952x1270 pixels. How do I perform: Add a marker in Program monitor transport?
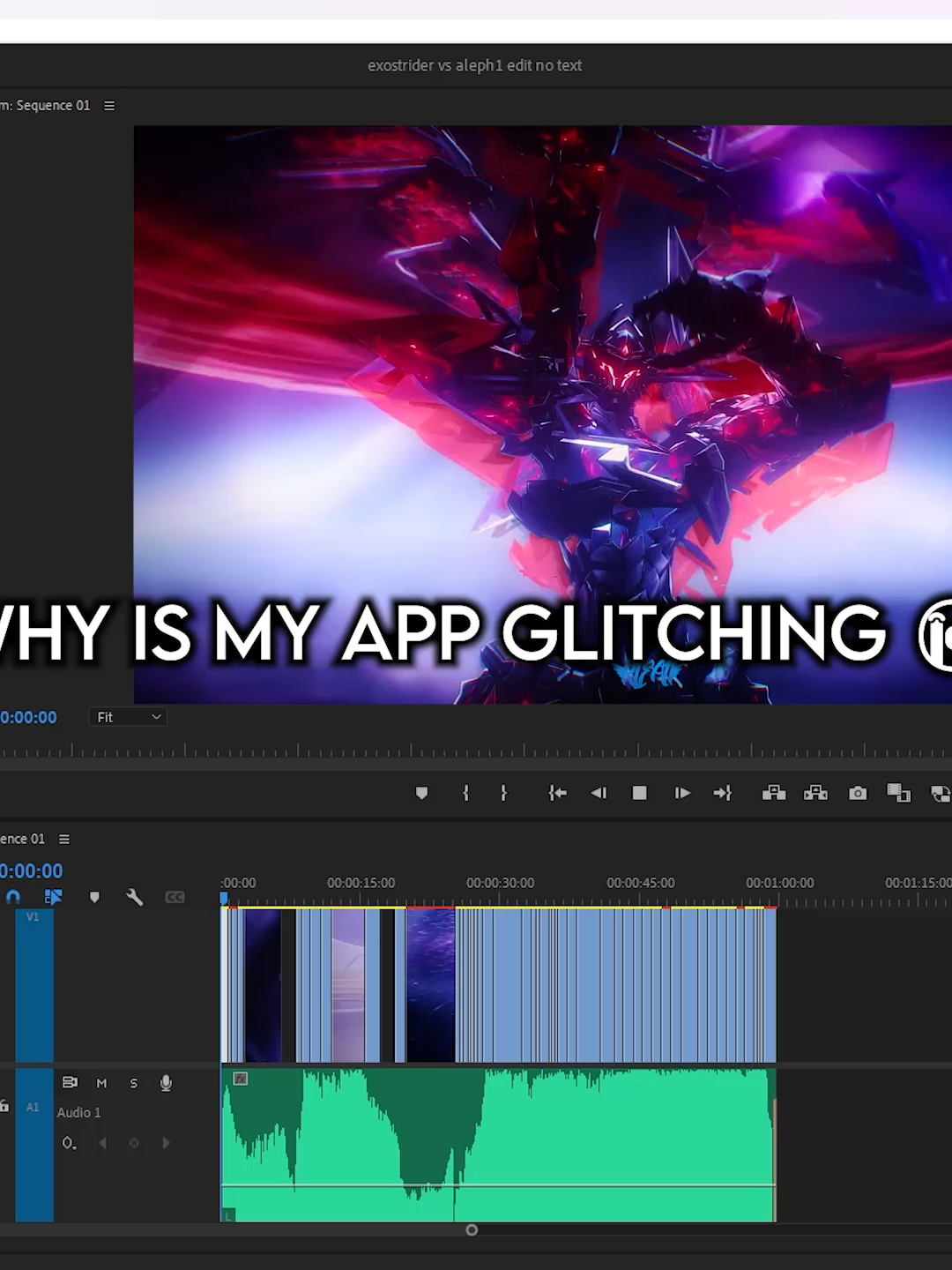point(421,793)
